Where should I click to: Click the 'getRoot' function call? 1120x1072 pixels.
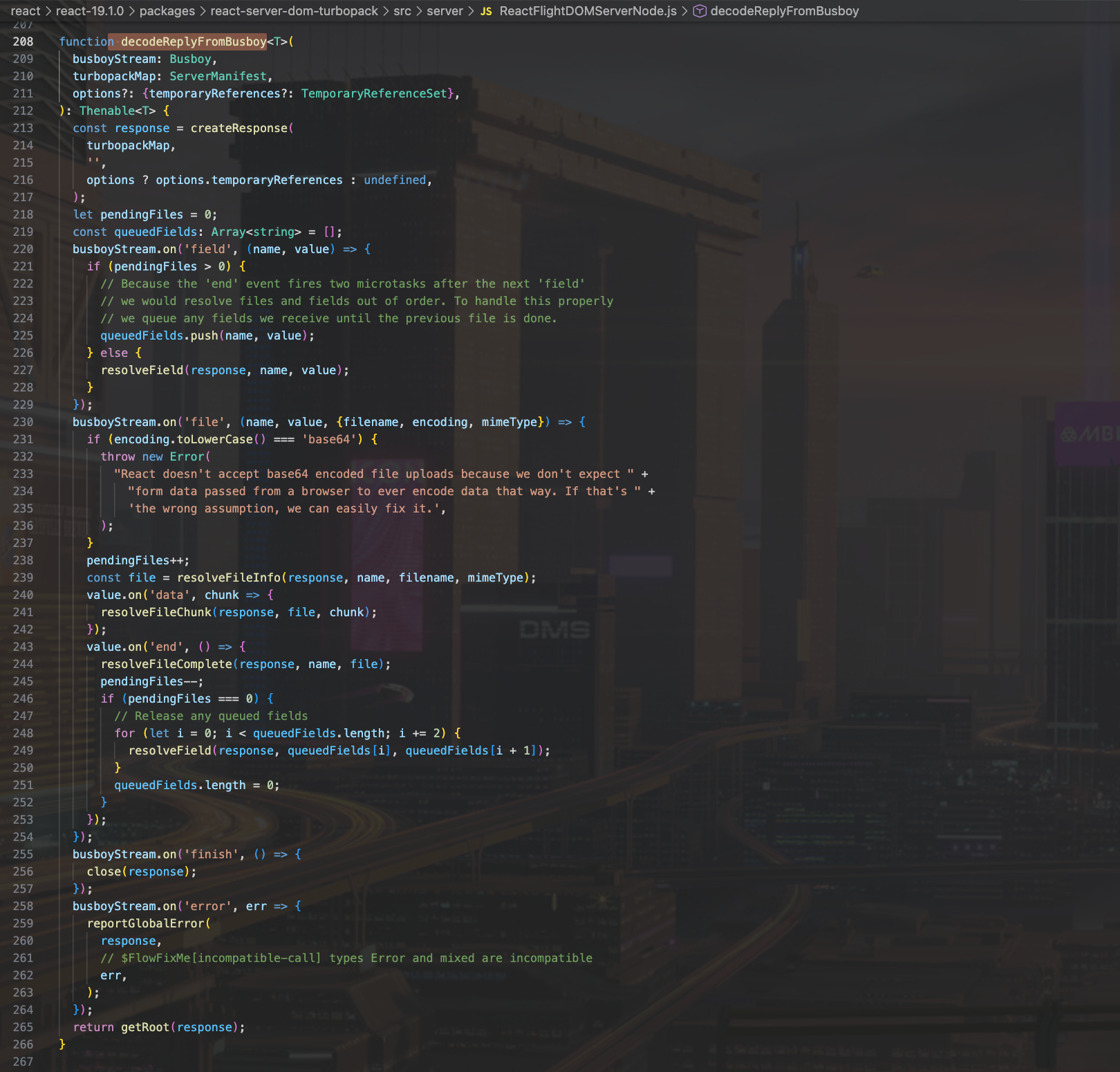pyautogui.click(x=145, y=1027)
